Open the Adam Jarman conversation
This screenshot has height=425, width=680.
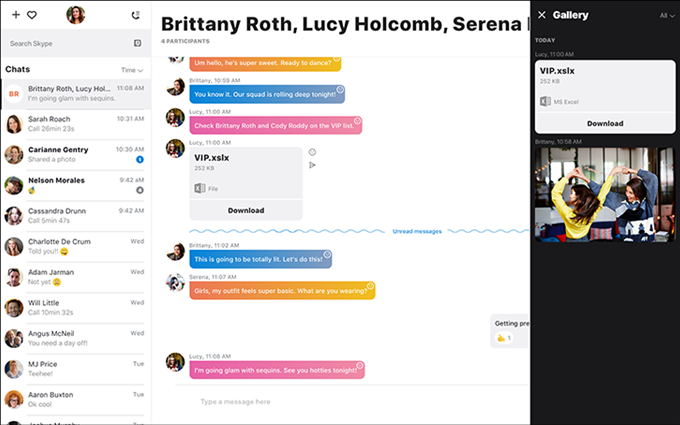76,277
